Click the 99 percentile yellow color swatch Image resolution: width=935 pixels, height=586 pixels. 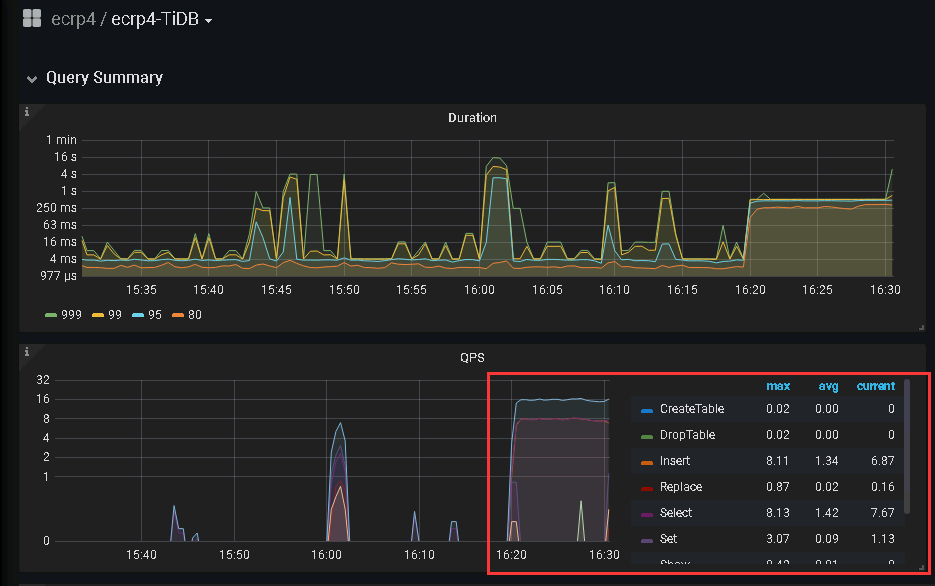click(98, 315)
